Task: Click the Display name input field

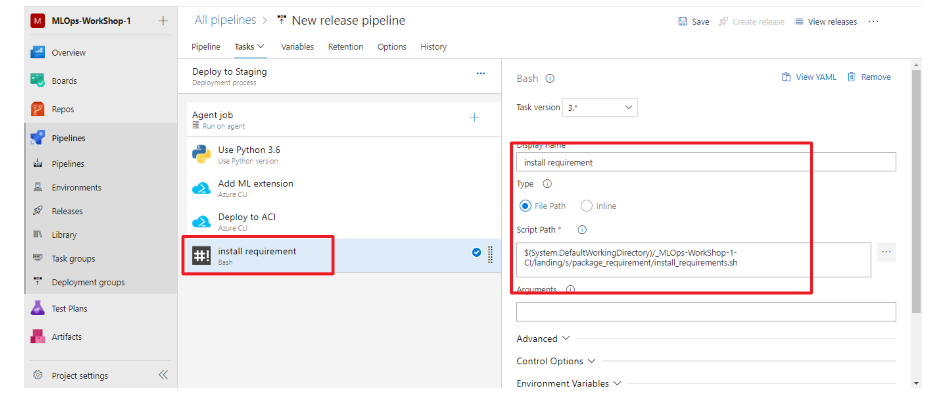Action: [706, 162]
